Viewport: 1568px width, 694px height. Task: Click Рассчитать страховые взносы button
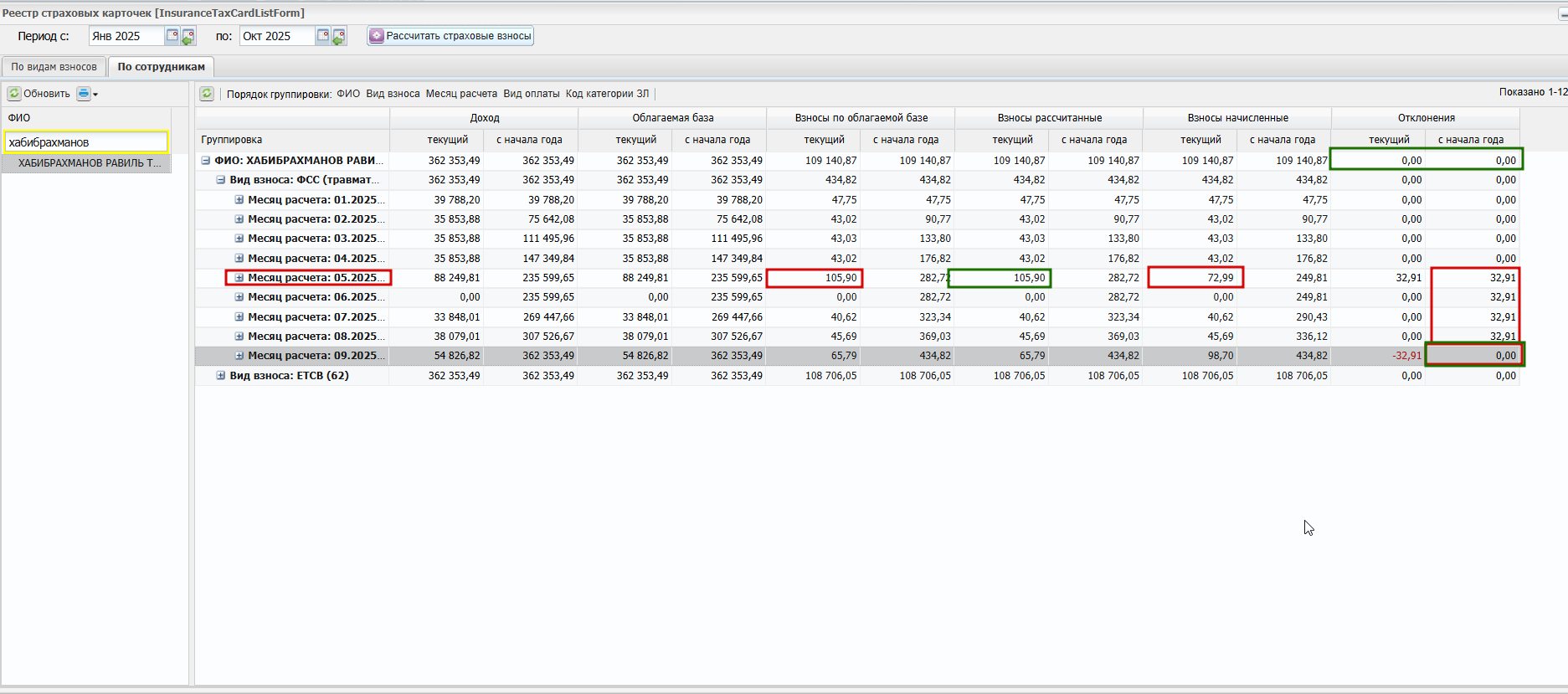[450, 36]
